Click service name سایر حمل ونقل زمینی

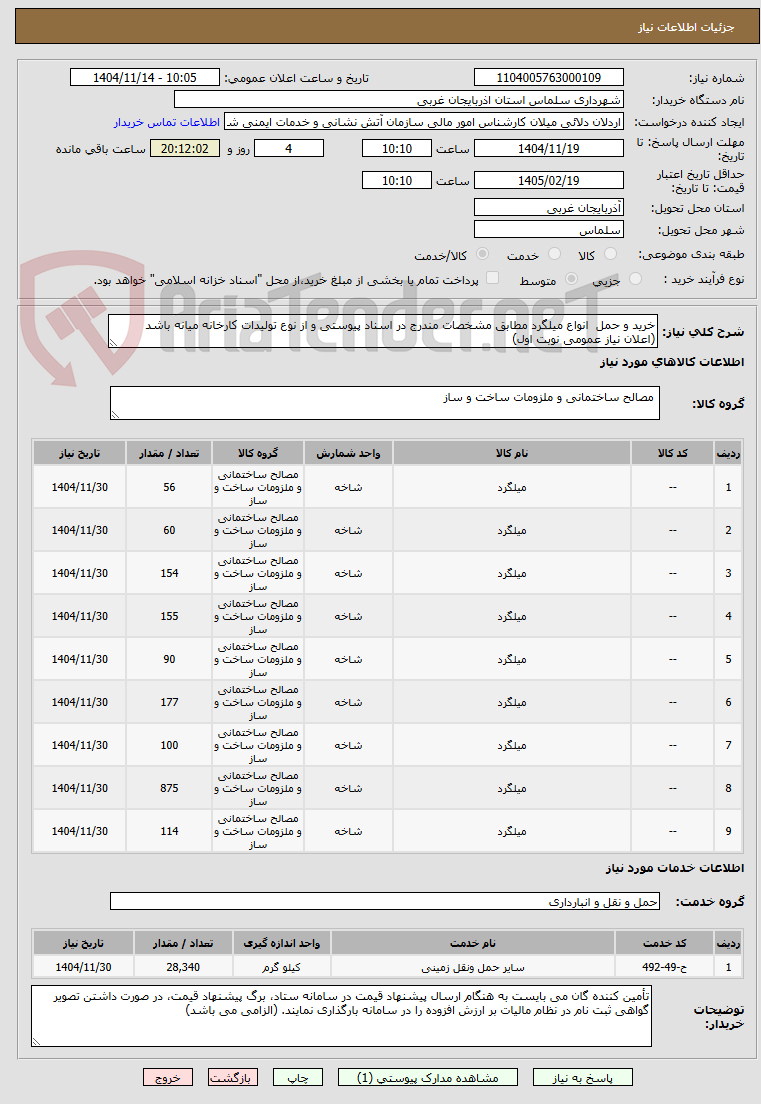tap(473, 967)
